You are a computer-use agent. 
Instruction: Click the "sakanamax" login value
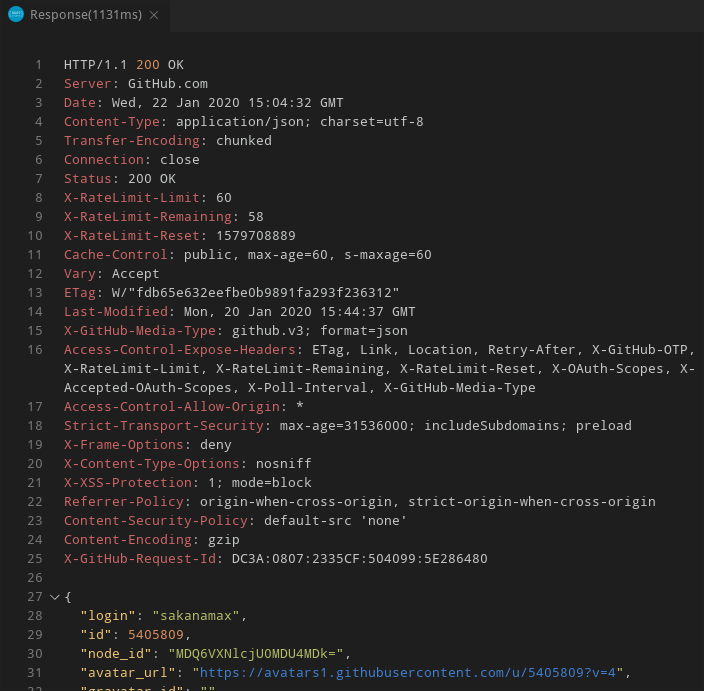click(196, 616)
